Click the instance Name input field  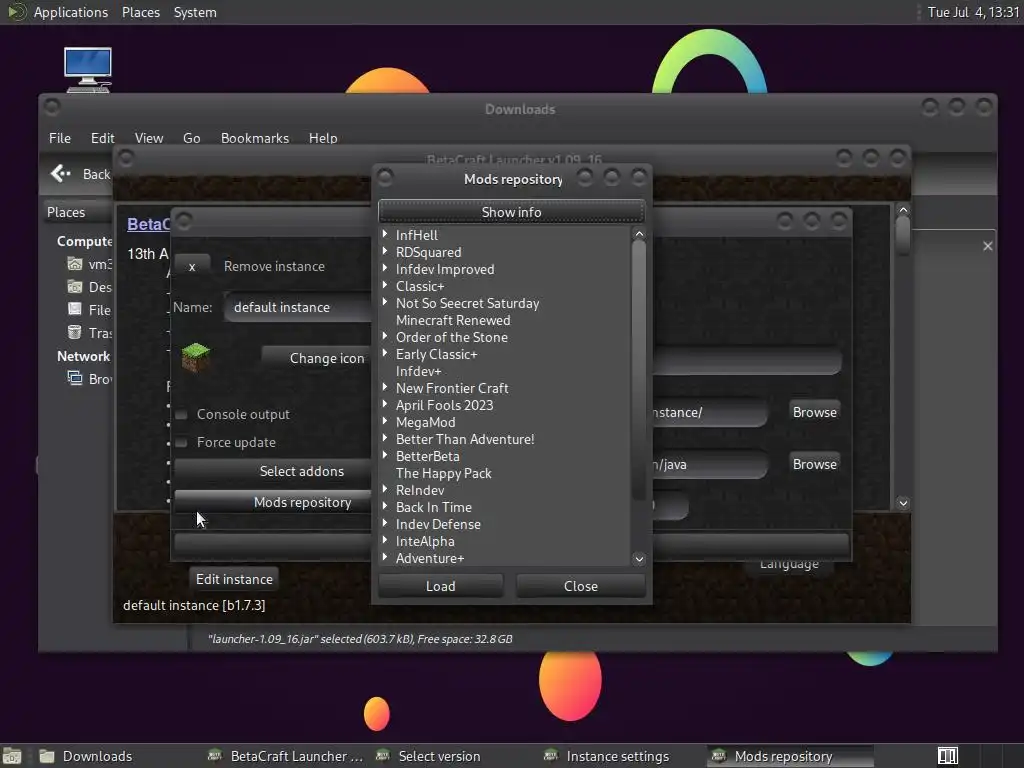(x=298, y=307)
